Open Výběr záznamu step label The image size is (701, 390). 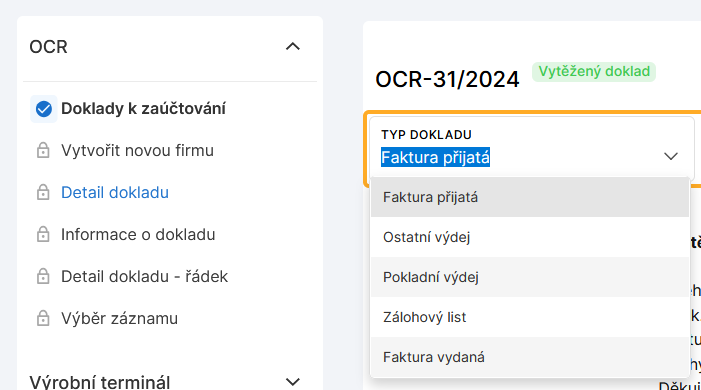tap(119, 318)
